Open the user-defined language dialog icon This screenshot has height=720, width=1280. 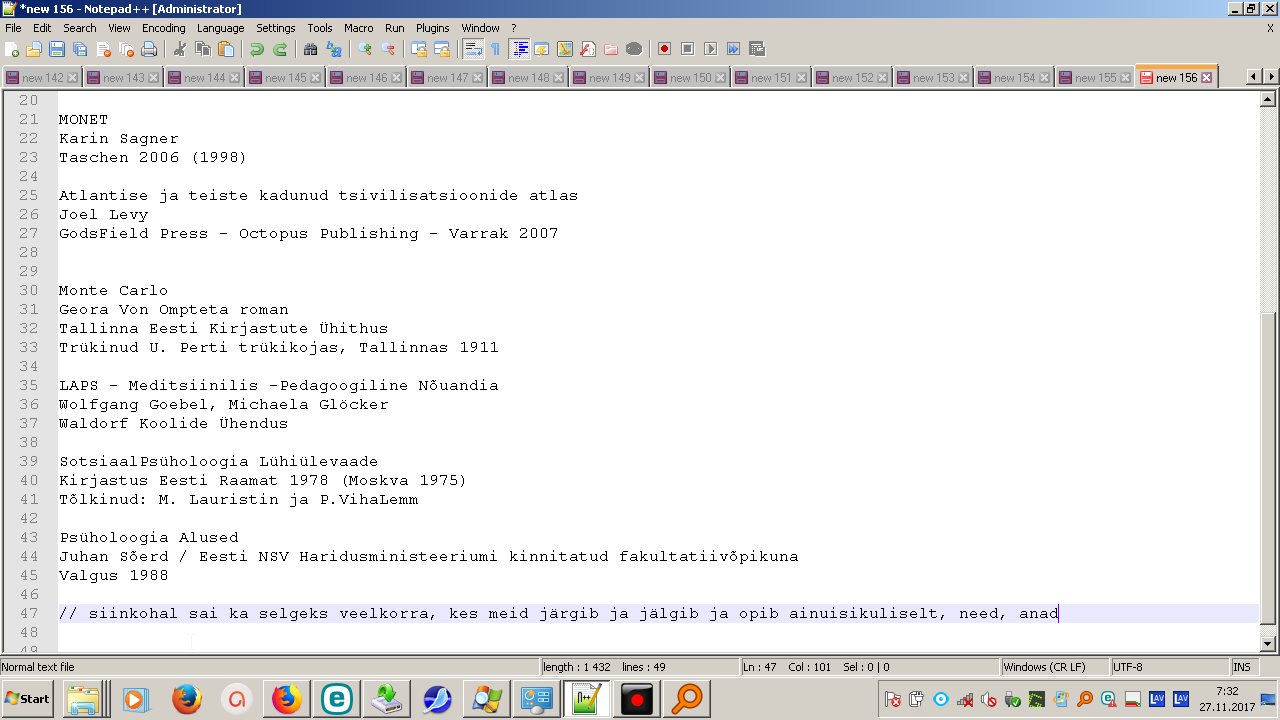pyautogui.click(x=542, y=49)
